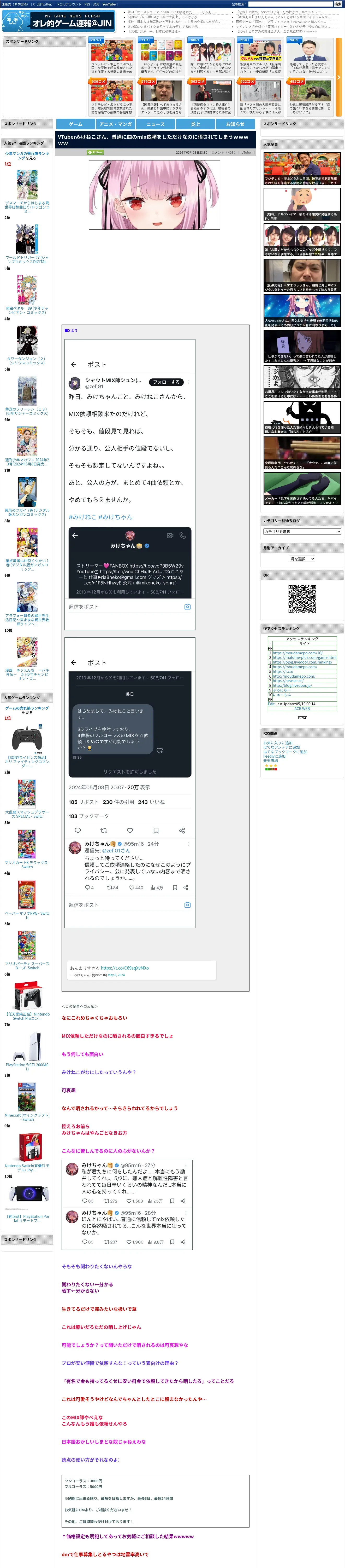Open the t.co/C69sqXvMXo tweet link
The height and width of the screenshot is (1568, 345).
[124, 968]
